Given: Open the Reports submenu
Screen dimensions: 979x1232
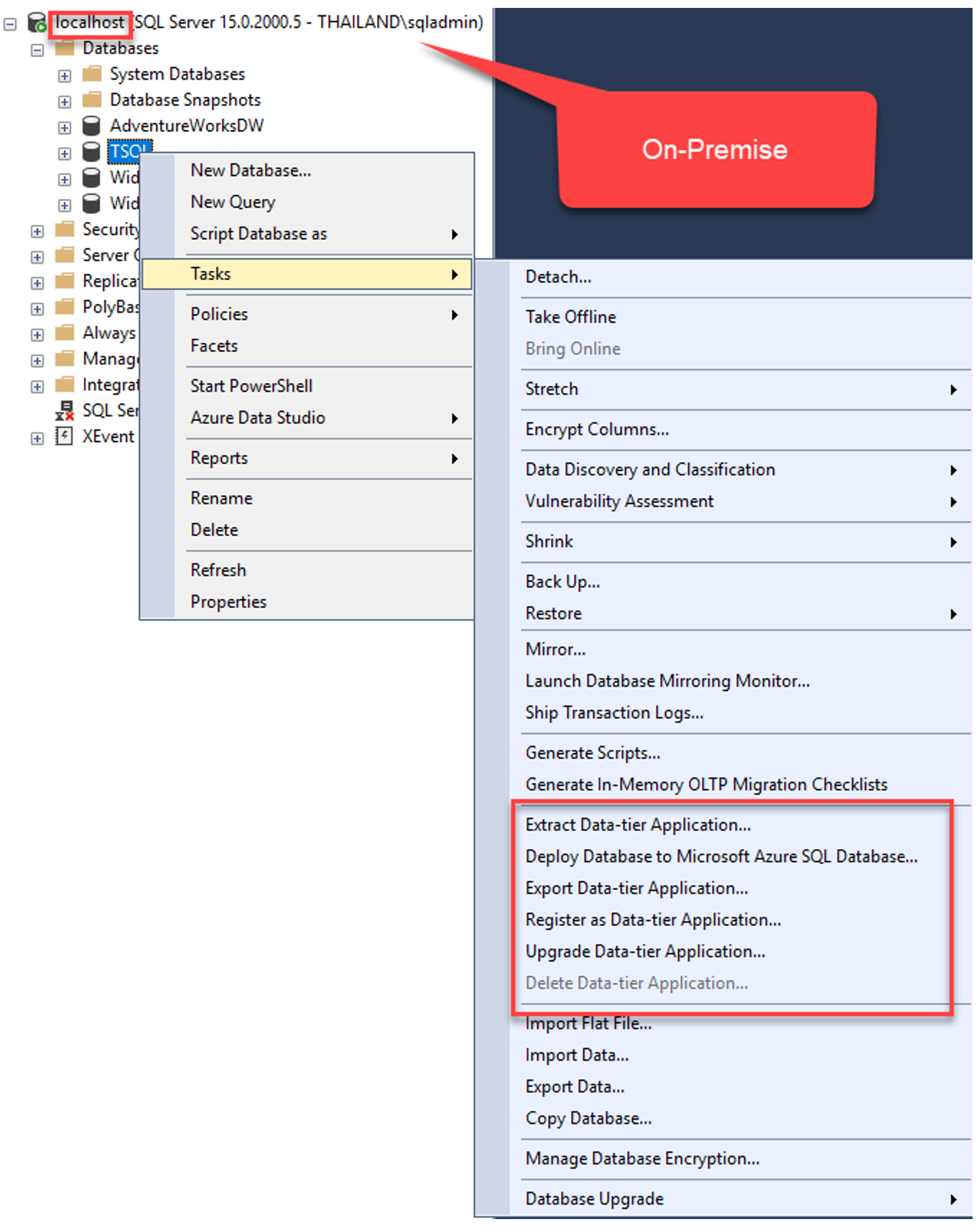Looking at the screenshot, I should coord(307,458).
